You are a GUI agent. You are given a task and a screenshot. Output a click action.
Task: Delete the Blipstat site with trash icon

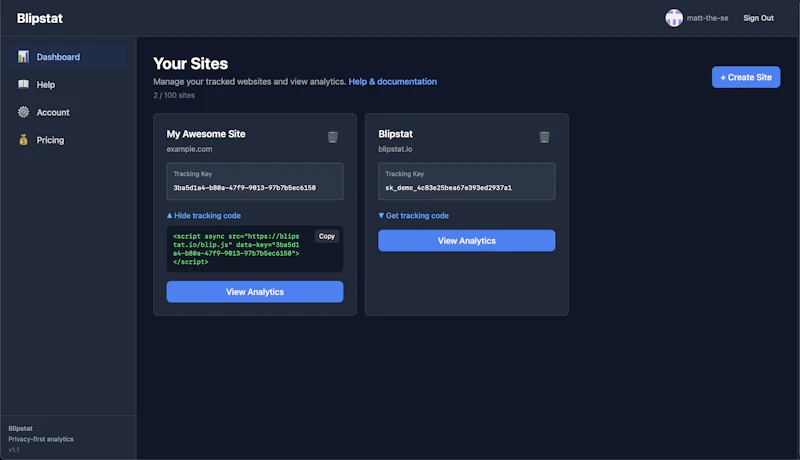(544, 137)
